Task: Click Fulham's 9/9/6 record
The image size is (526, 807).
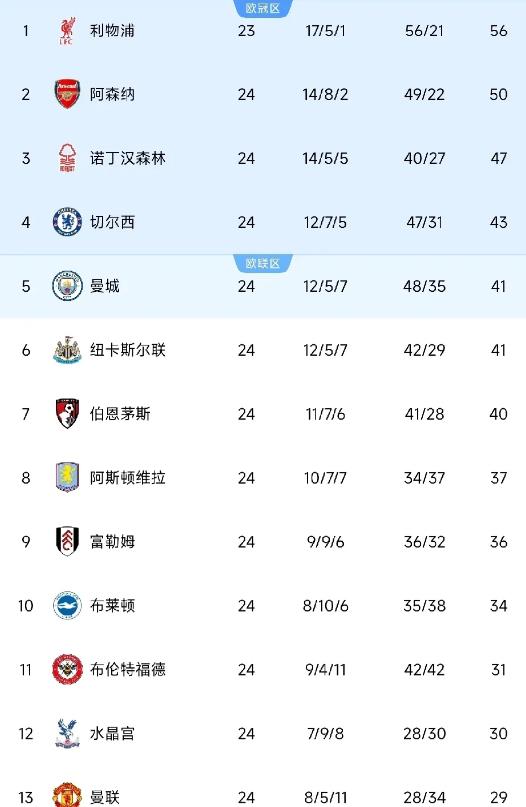Action: click(x=325, y=541)
